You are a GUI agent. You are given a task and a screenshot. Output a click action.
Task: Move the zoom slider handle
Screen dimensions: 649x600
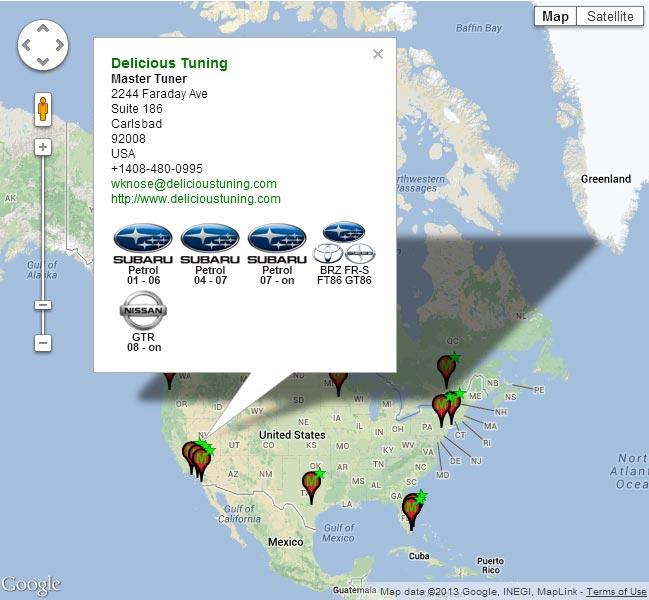tap(43, 305)
